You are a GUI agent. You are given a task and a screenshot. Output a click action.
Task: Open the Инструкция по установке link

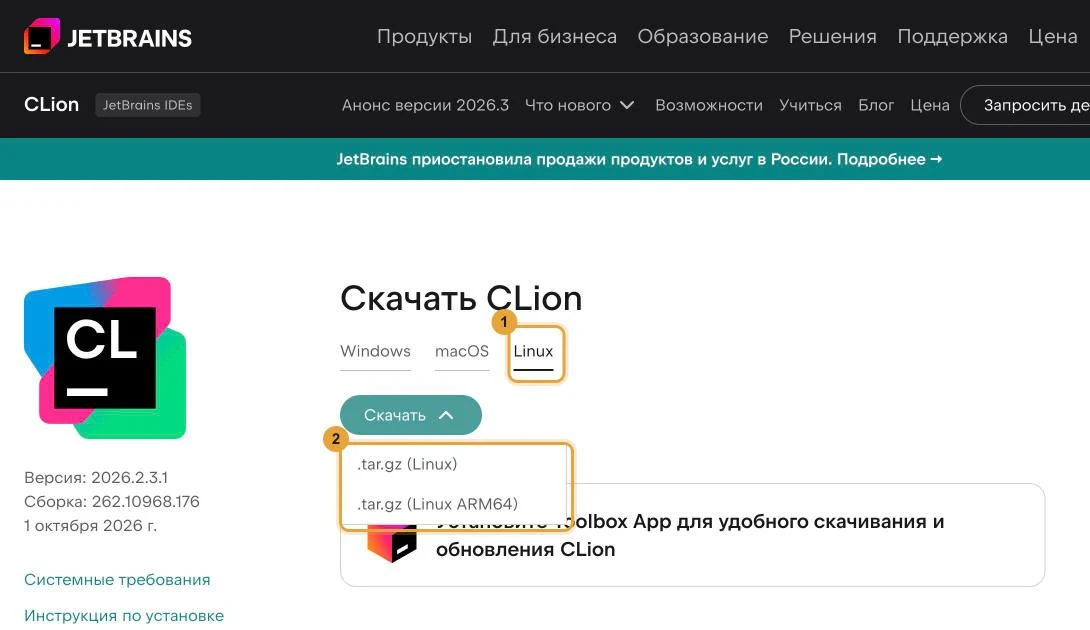124,615
